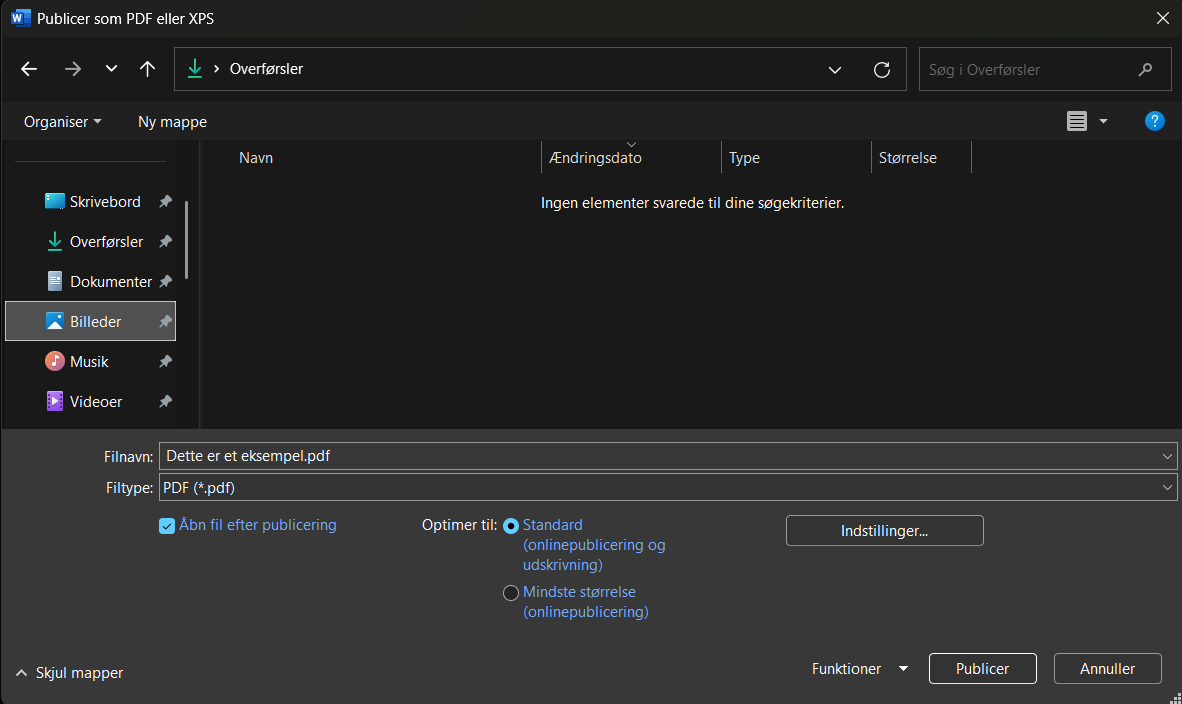
Task: Click the Annuller button
Action: [x=1107, y=669]
